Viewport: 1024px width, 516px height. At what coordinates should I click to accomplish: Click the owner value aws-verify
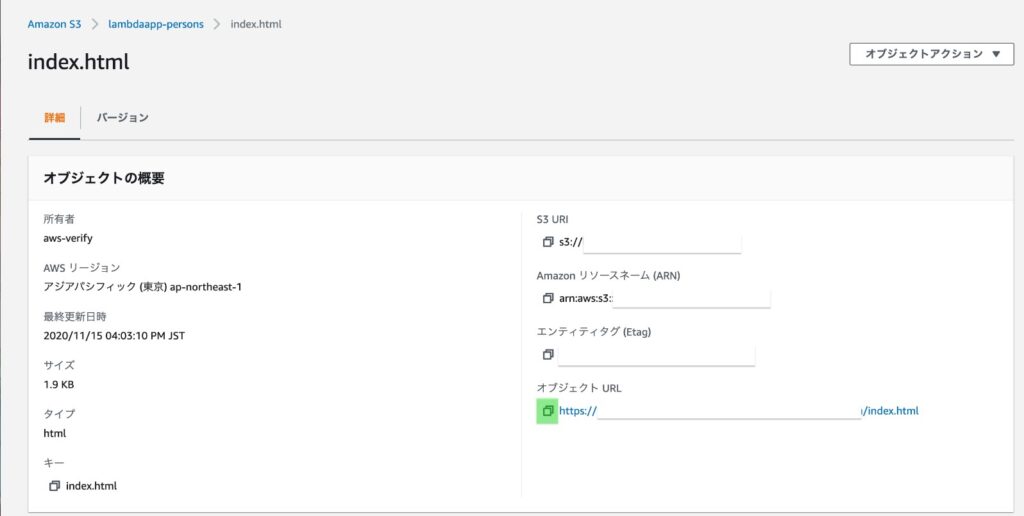click(x=68, y=239)
